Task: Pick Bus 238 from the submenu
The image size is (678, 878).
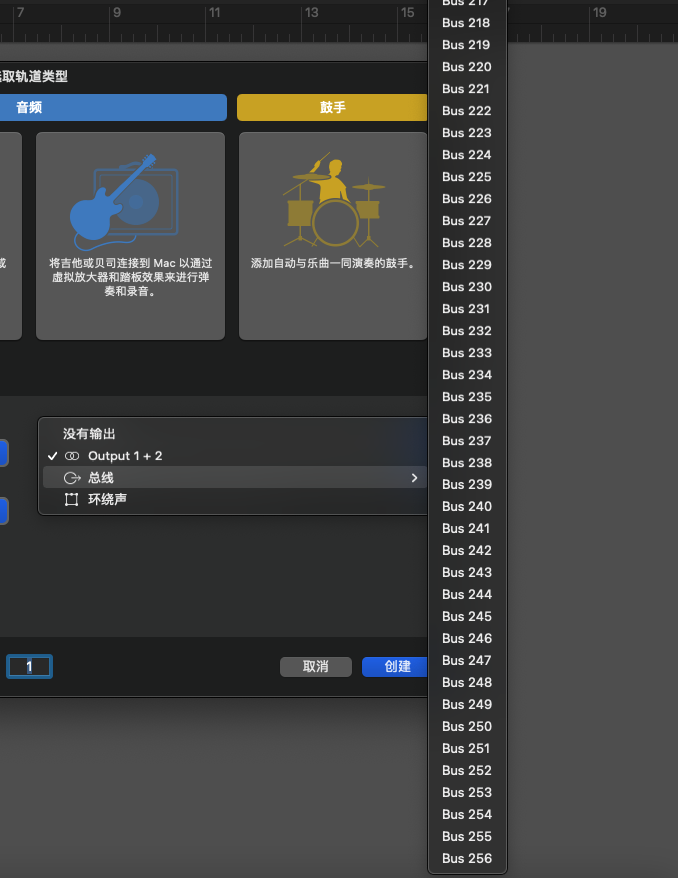Action: [467, 462]
